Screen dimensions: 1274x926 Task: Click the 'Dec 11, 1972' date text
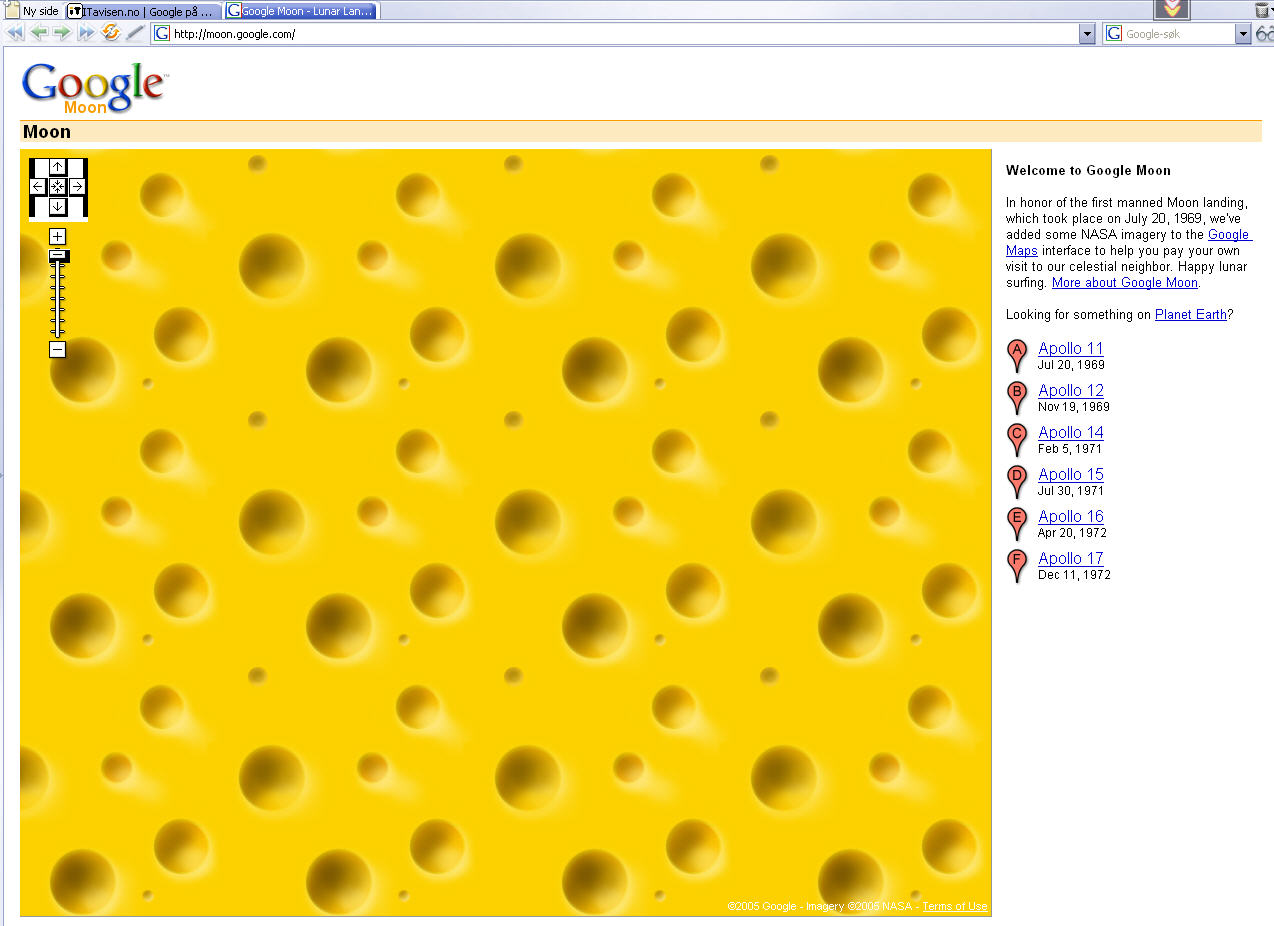(x=1074, y=575)
